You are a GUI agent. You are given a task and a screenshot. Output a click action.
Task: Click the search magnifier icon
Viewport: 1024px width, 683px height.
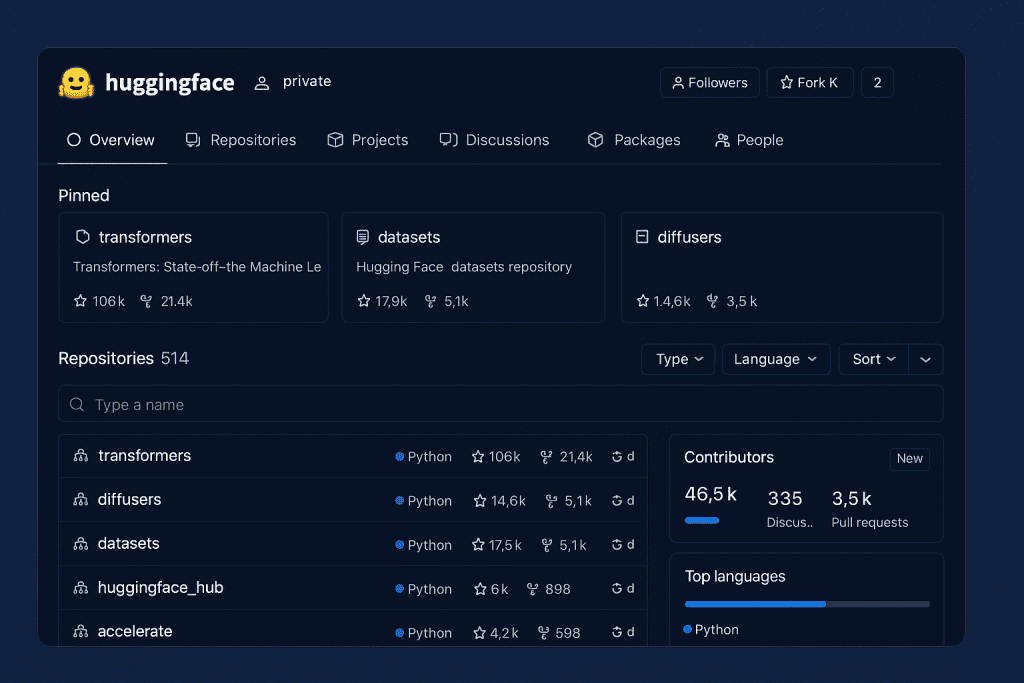pos(77,405)
